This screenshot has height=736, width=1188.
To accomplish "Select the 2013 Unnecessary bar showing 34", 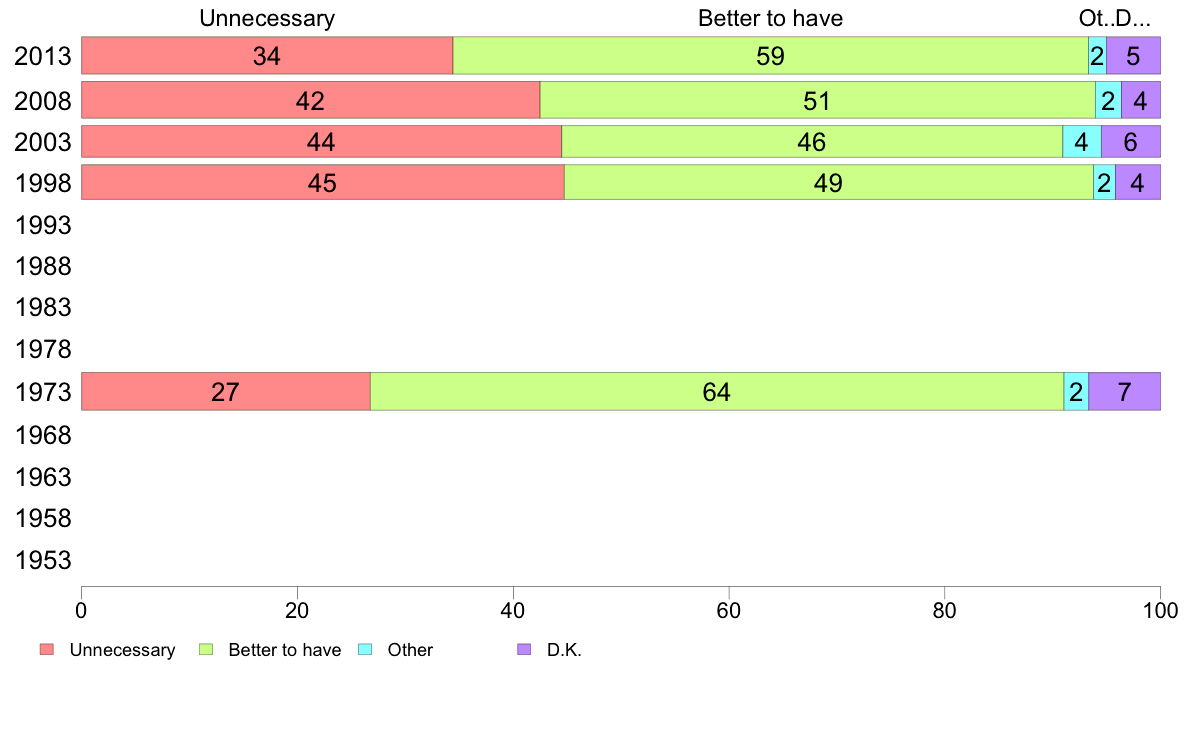I will [267, 55].
